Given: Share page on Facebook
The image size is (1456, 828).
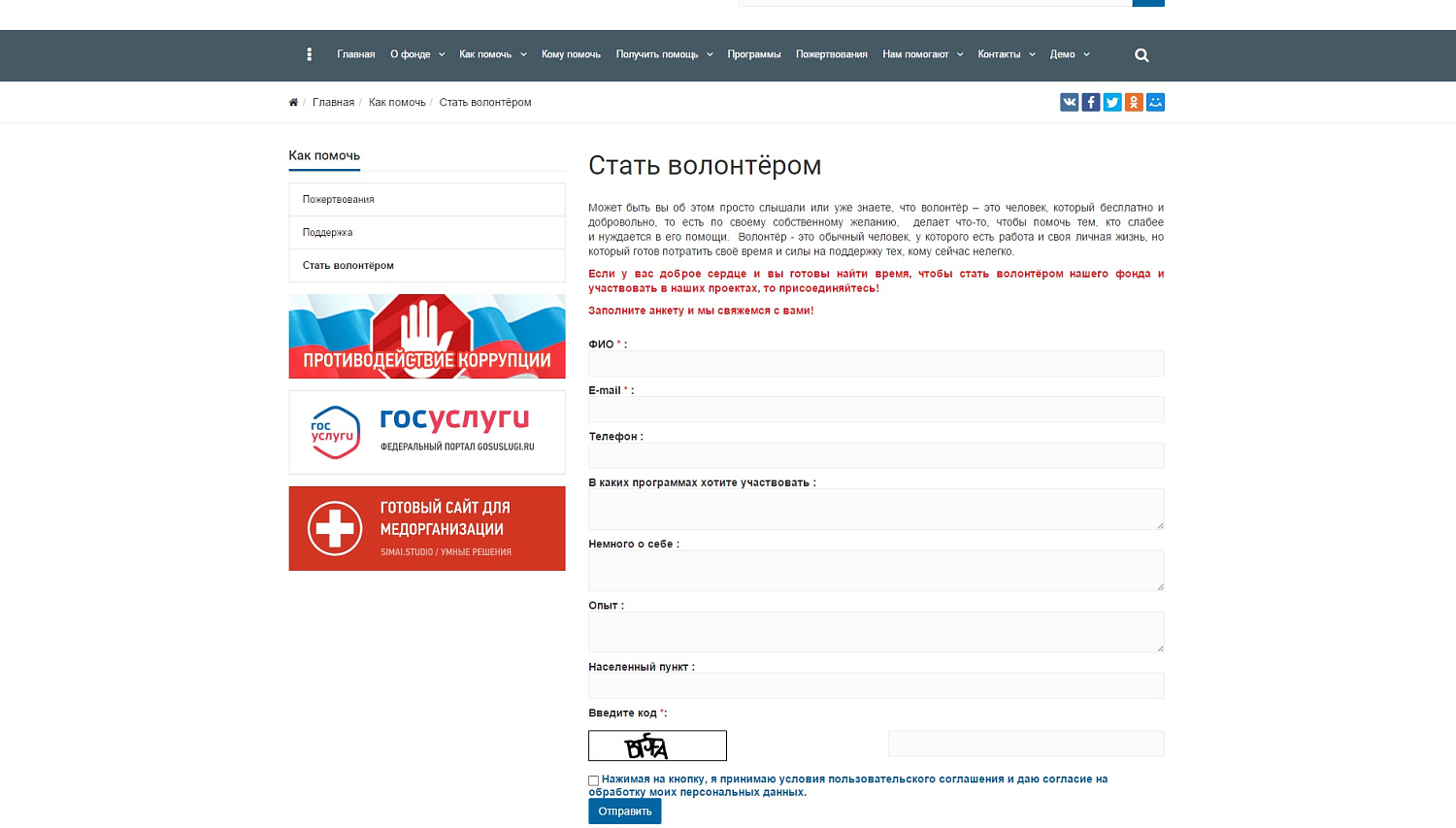Looking at the screenshot, I should pyautogui.click(x=1090, y=103).
